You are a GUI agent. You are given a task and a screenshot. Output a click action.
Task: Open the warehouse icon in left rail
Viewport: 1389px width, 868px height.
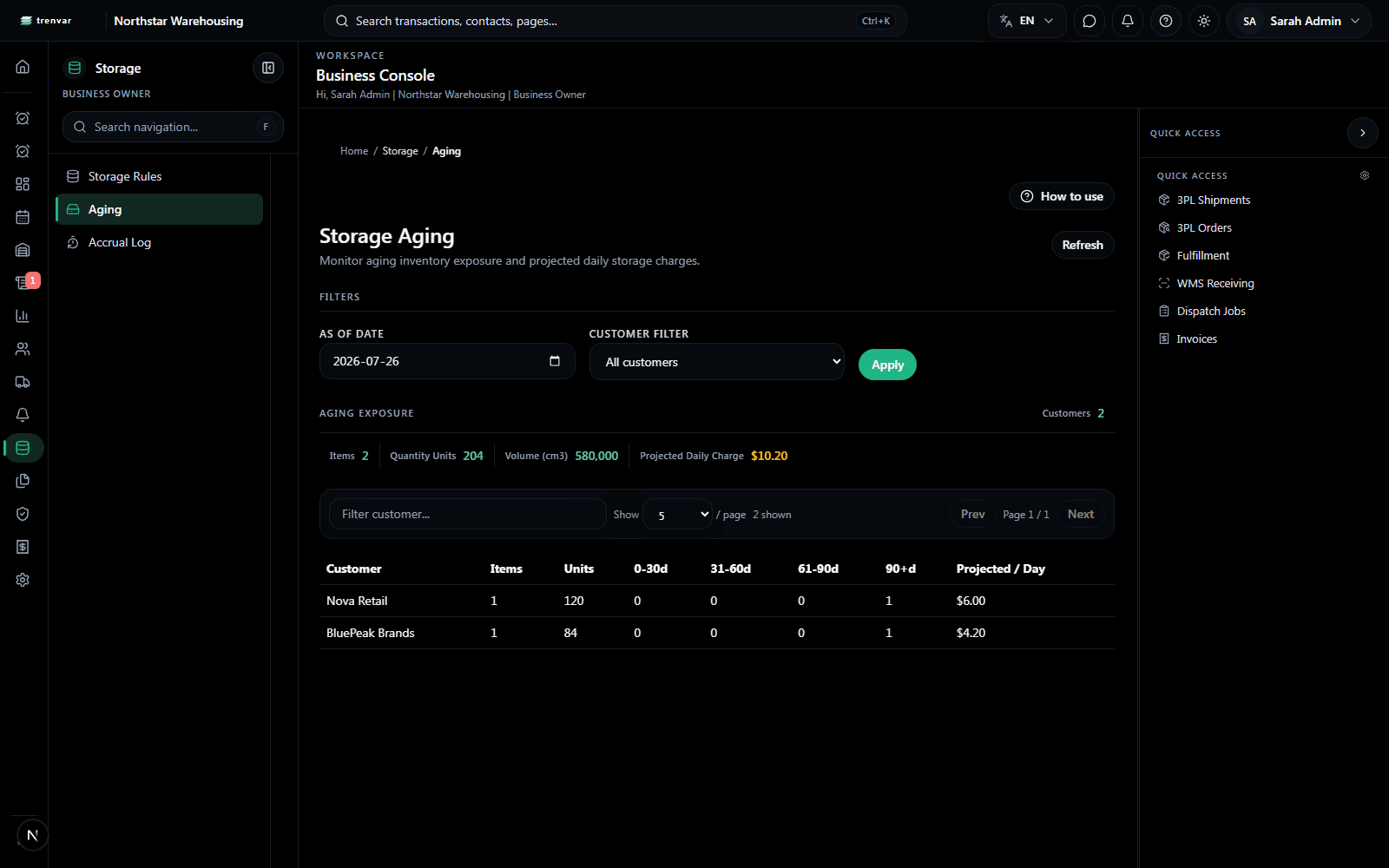point(23,250)
